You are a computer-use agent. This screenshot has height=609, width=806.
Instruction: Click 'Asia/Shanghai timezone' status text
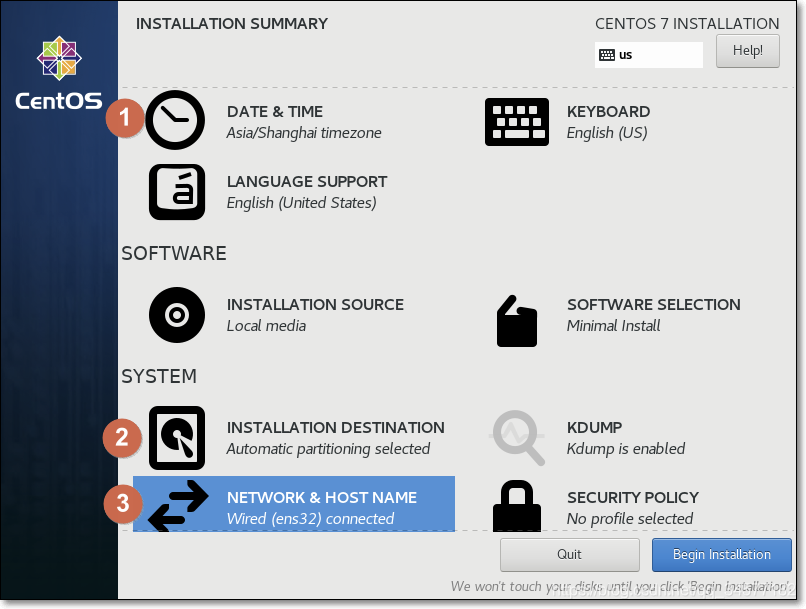304,133
